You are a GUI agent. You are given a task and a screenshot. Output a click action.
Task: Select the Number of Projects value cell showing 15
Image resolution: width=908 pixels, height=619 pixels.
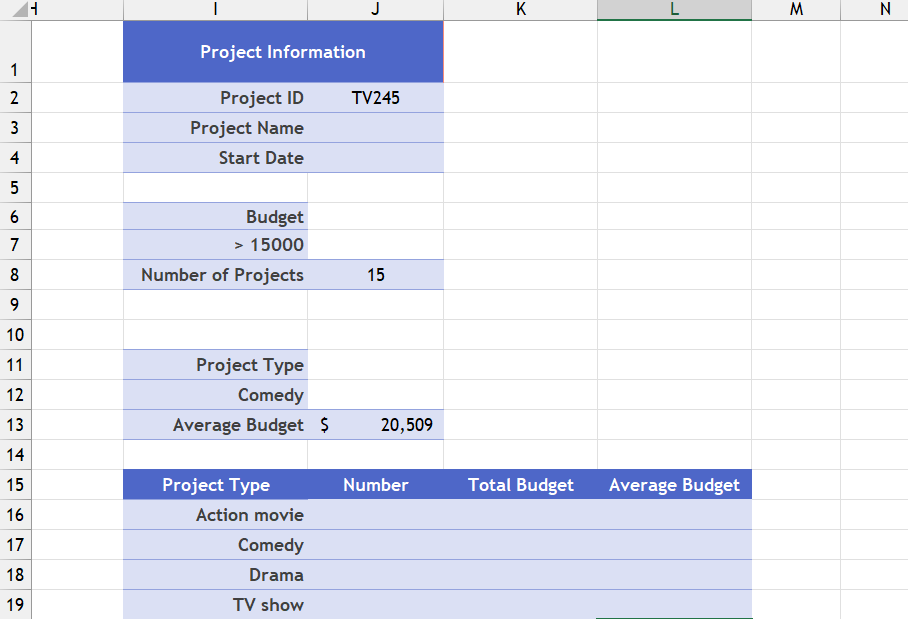(x=375, y=274)
